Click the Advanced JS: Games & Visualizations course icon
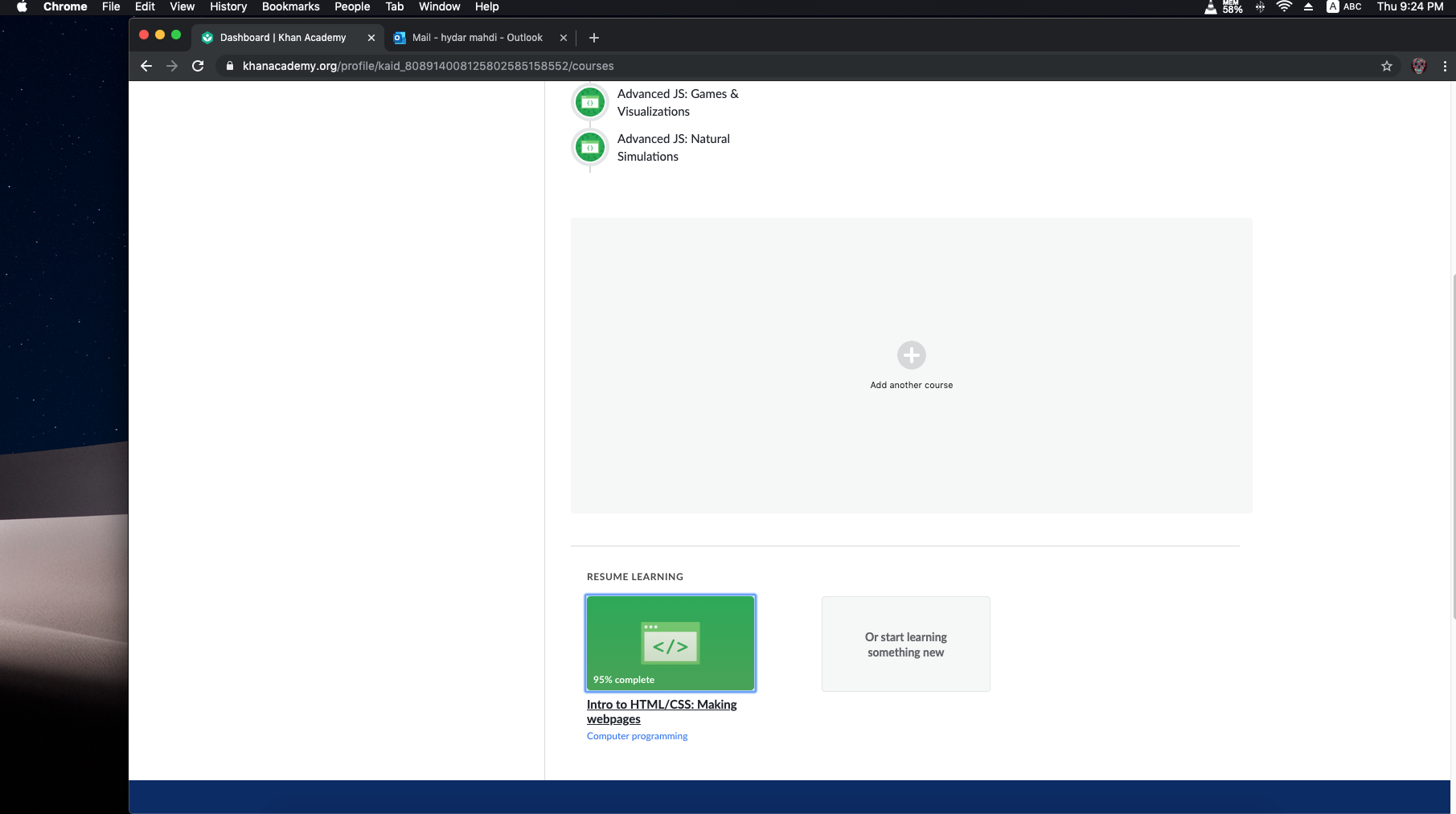Viewport: 1456px width, 814px height. [590, 102]
